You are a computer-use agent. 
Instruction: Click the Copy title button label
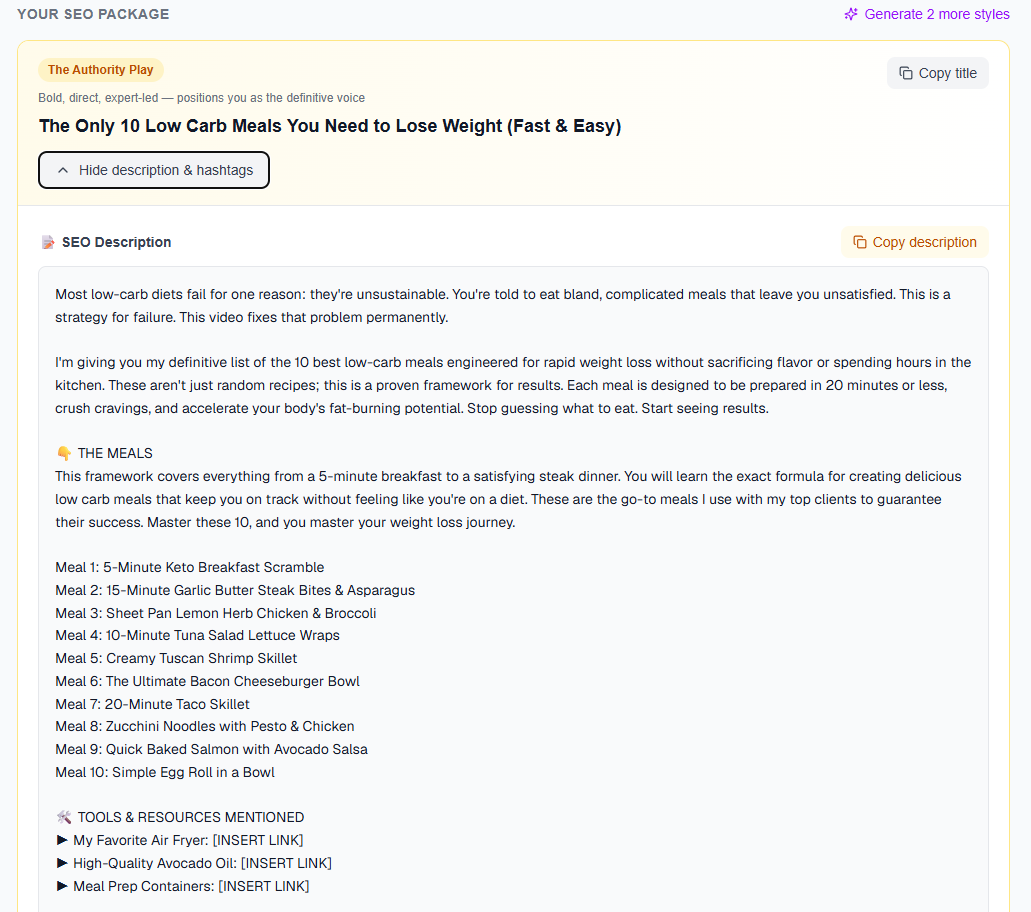(x=947, y=73)
